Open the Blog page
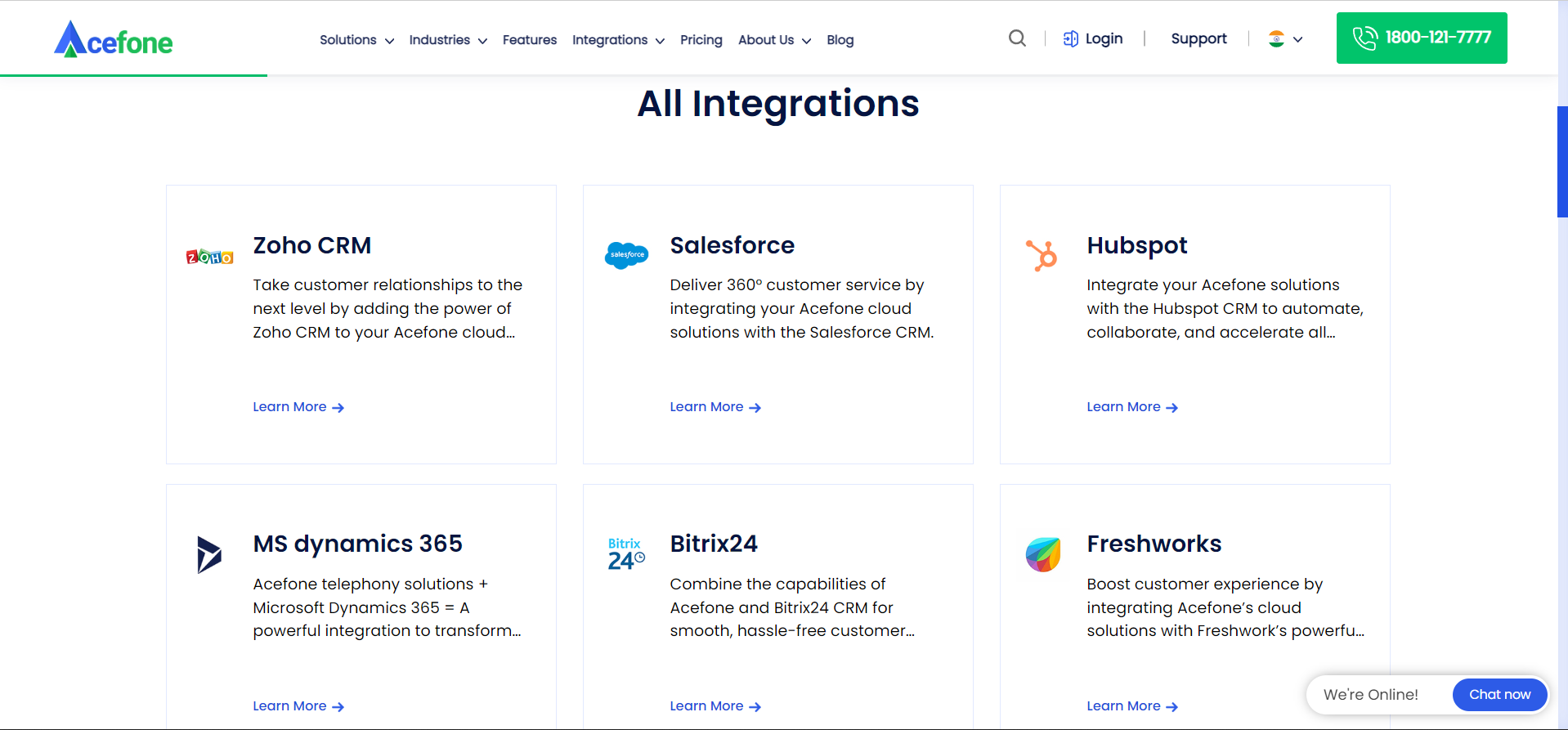The width and height of the screenshot is (1568, 730). [840, 40]
